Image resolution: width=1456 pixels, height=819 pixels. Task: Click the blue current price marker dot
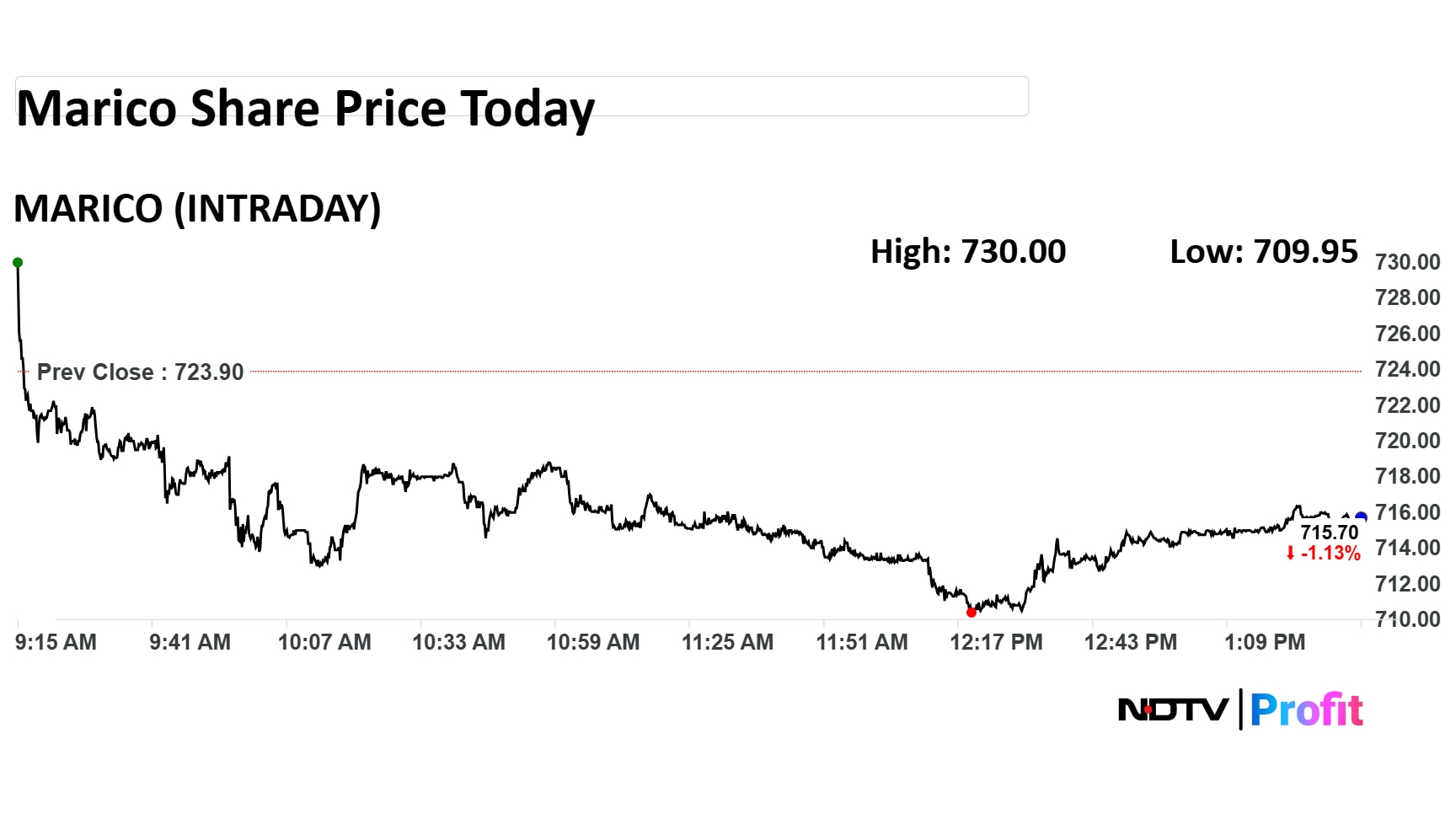pos(1360,517)
